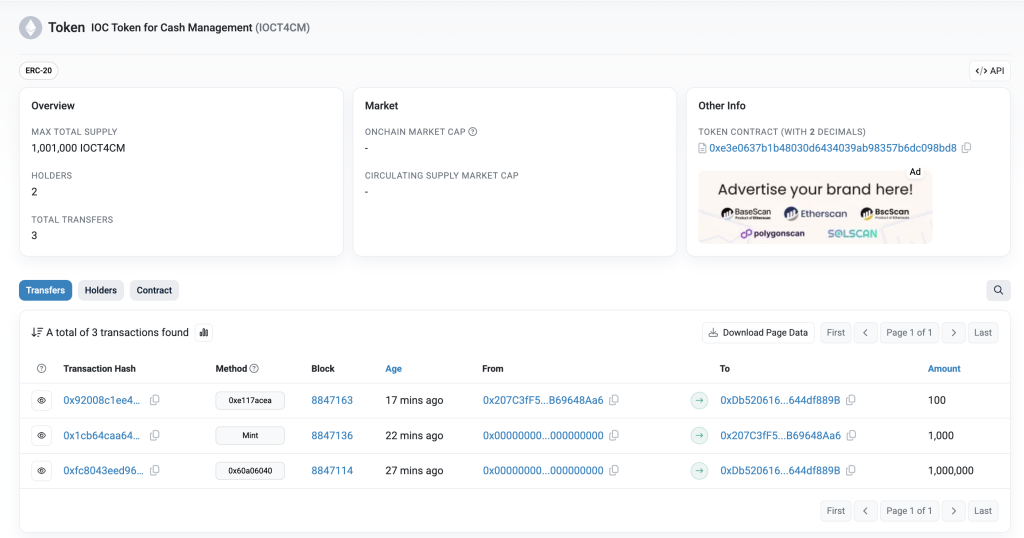Preview transaction 0x92008c1ee4 with eye icon
Screen dimensions: 1024x538
pos(41,400)
